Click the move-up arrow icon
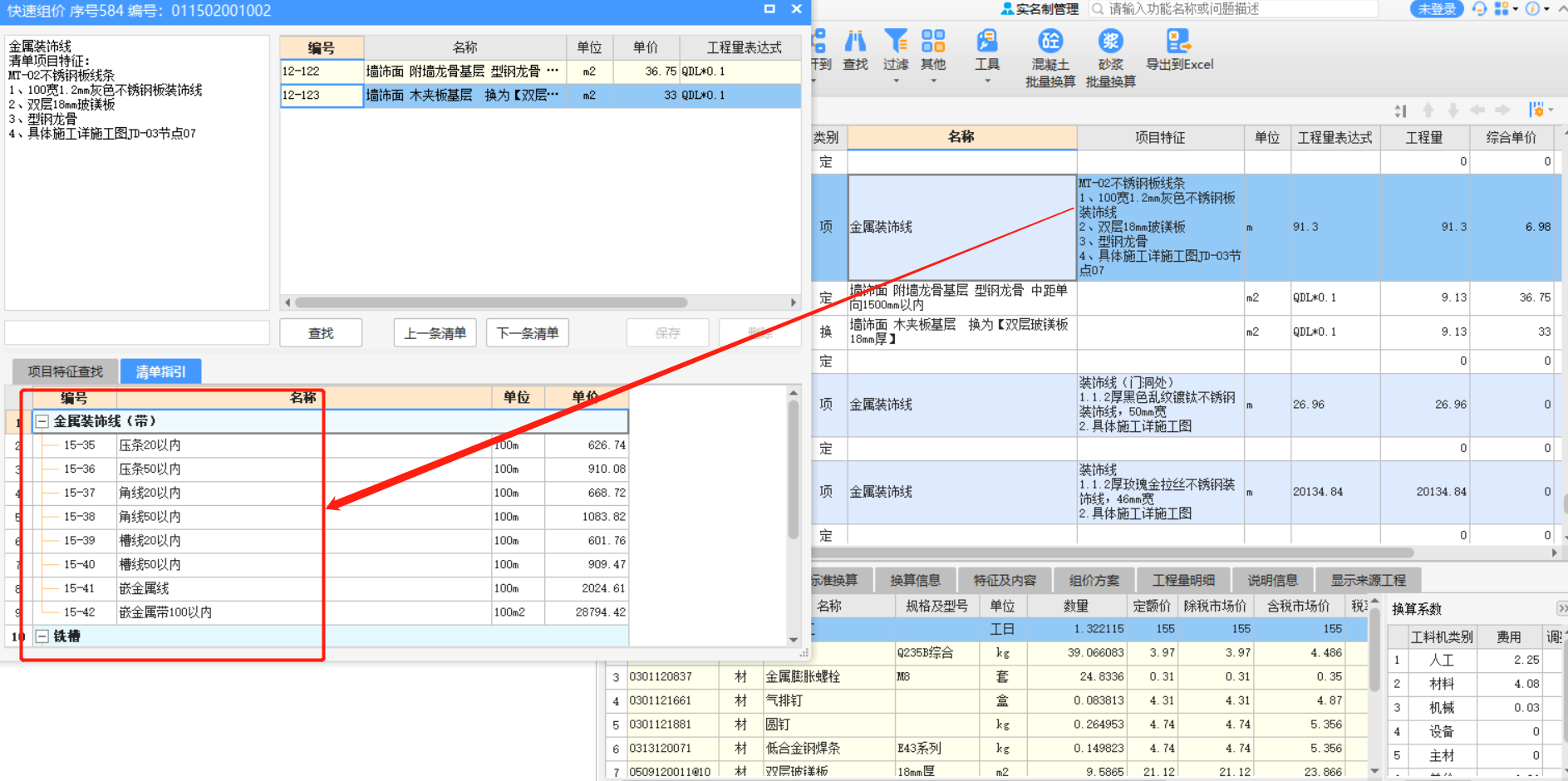The image size is (1568, 781). (1428, 111)
